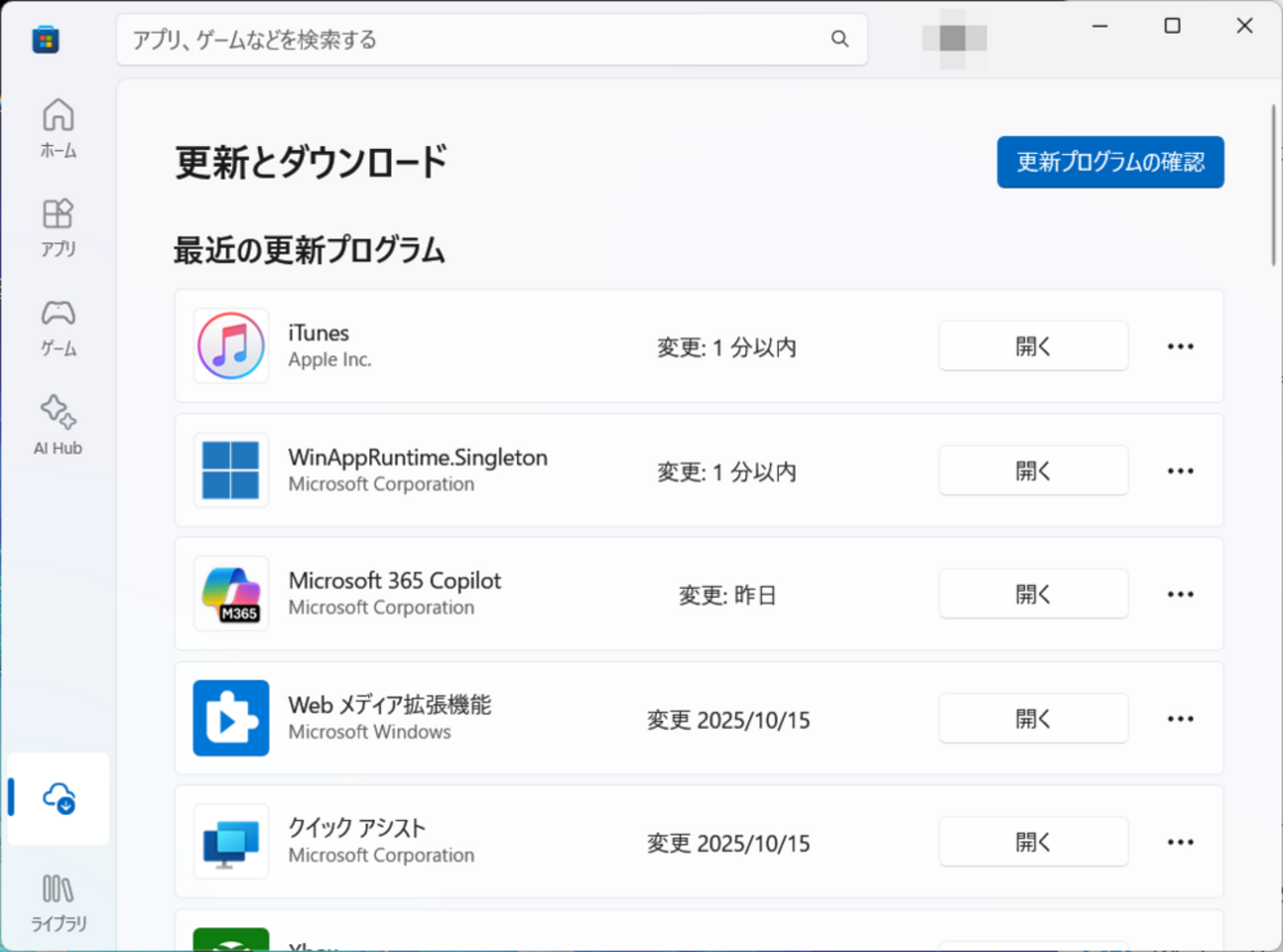The width and height of the screenshot is (1283, 952).
Task: Open the ライブラリ (Library) sidebar item
Action: [58, 902]
